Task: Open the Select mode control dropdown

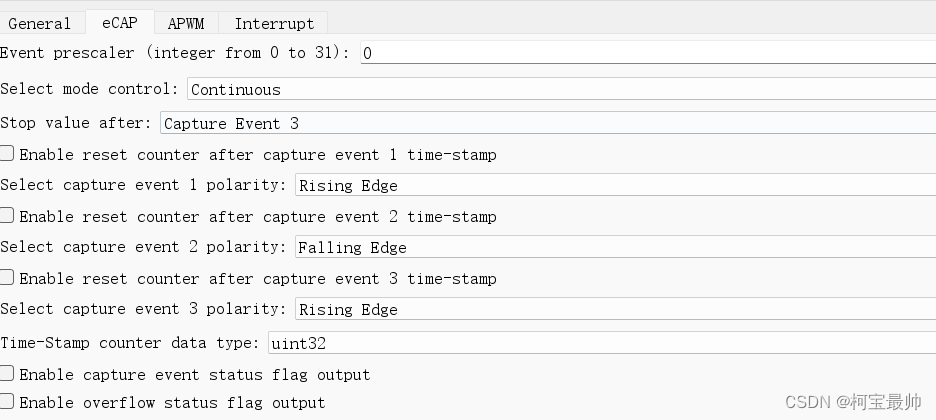Action: tap(560, 89)
